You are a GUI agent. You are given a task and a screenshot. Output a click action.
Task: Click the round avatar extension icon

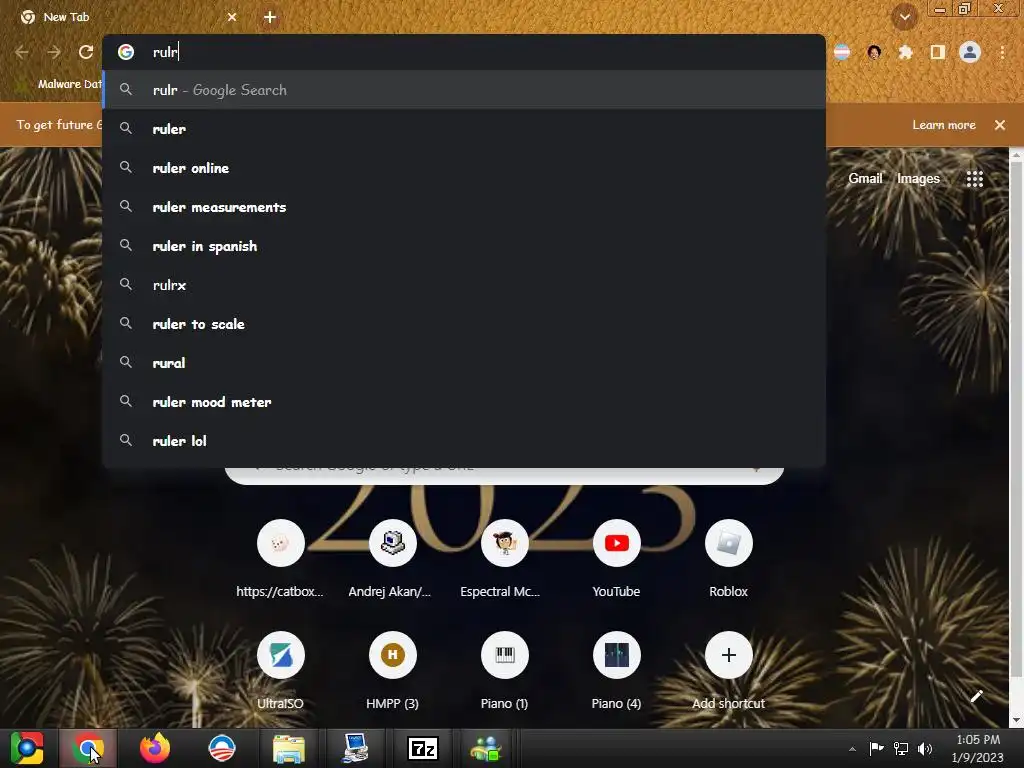(874, 52)
